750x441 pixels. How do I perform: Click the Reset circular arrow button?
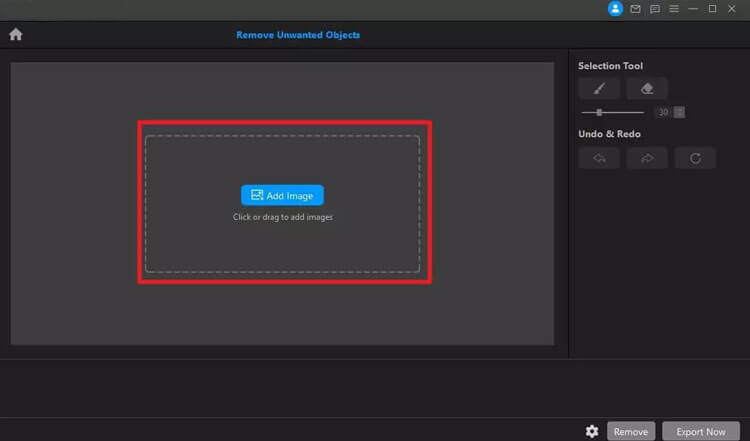[695, 158]
